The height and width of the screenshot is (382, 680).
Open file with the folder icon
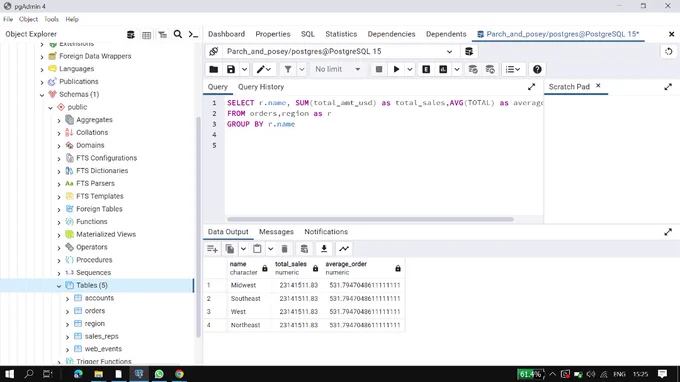click(x=213, y=69)
